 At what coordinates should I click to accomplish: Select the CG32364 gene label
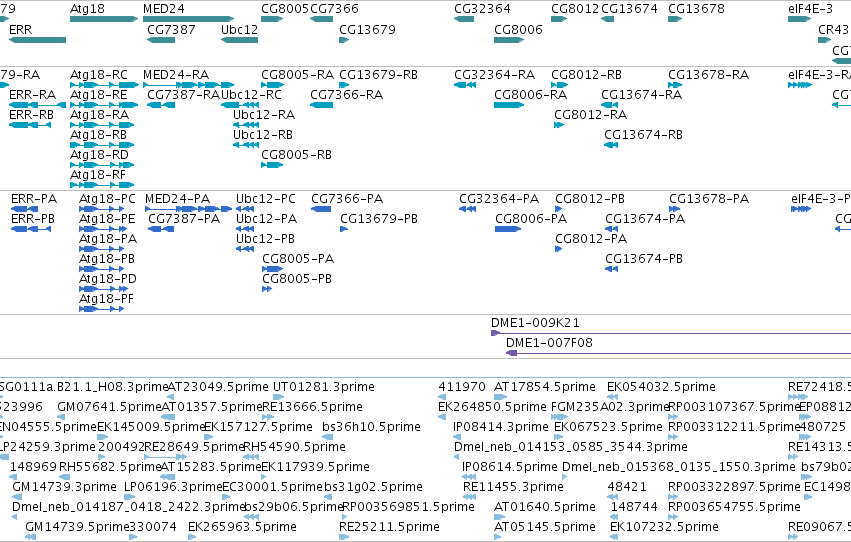(482, 9)
